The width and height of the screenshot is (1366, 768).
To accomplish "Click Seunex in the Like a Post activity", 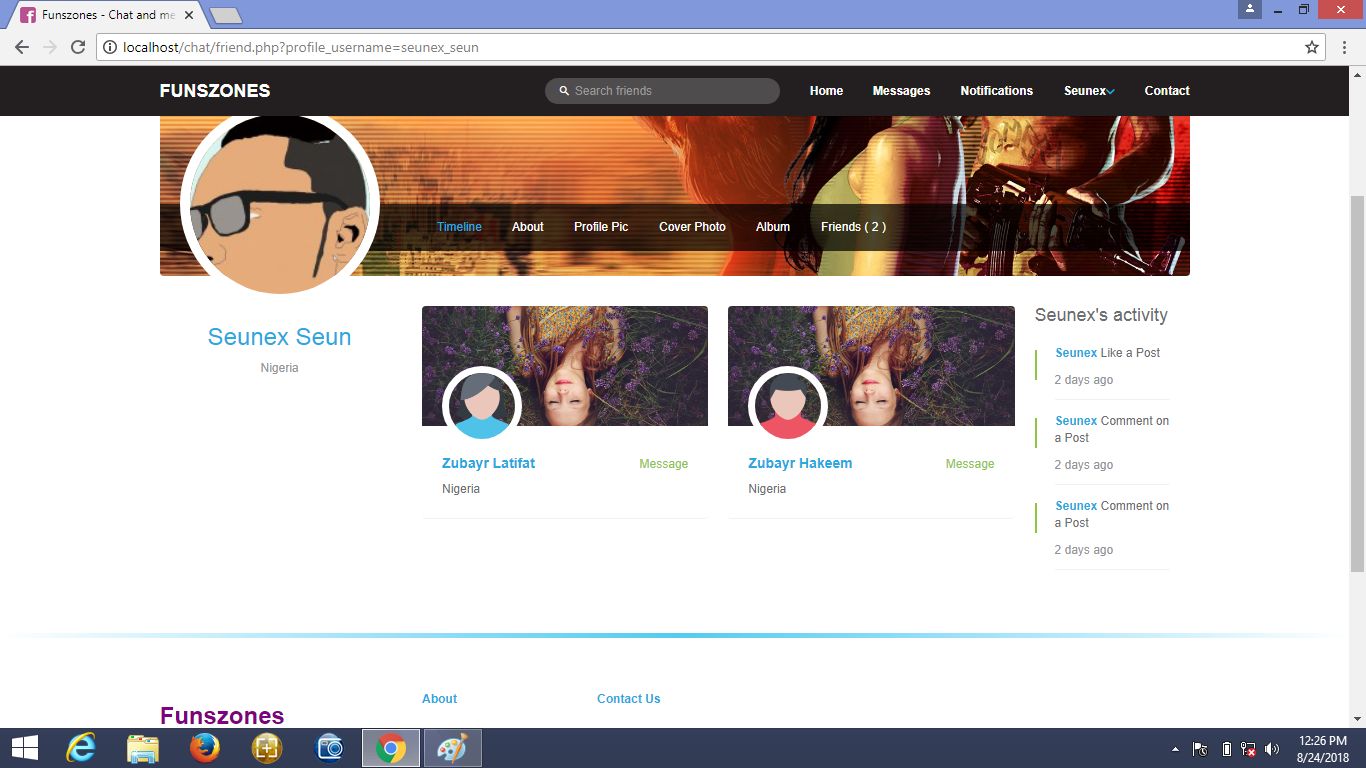I will click(1076, 353).
